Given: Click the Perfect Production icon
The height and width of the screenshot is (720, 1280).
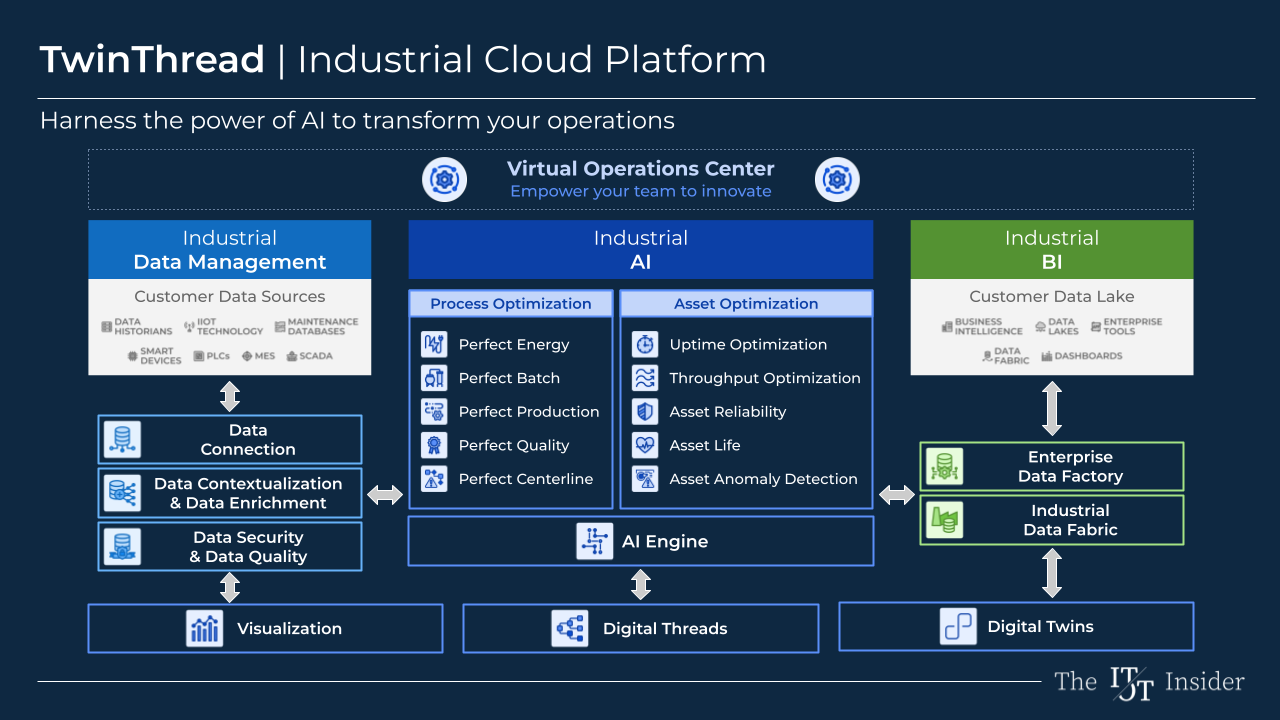Looking at the screenshot, I should point(434,412).
